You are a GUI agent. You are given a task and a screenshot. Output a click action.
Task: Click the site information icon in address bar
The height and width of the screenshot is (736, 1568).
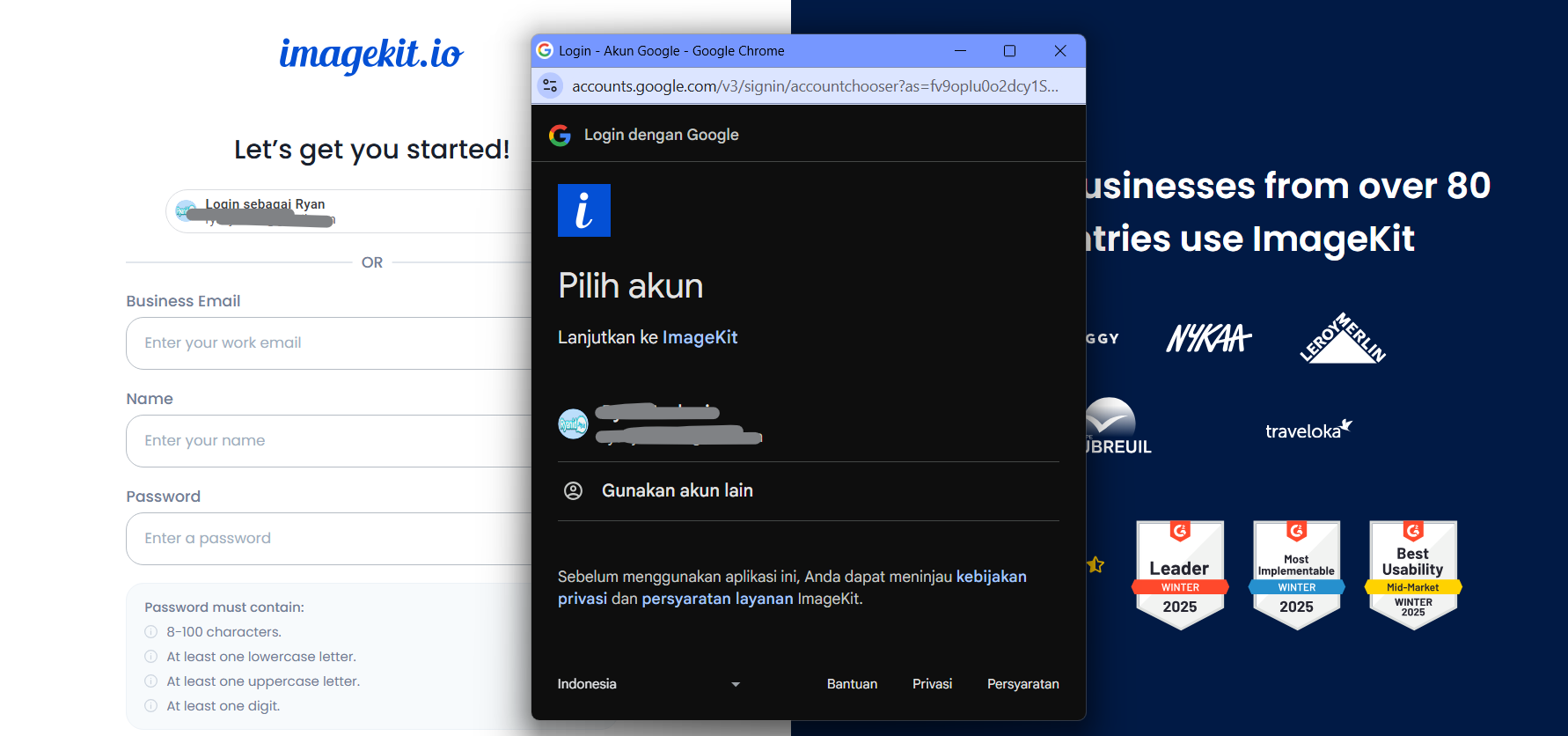coord(551,85)
